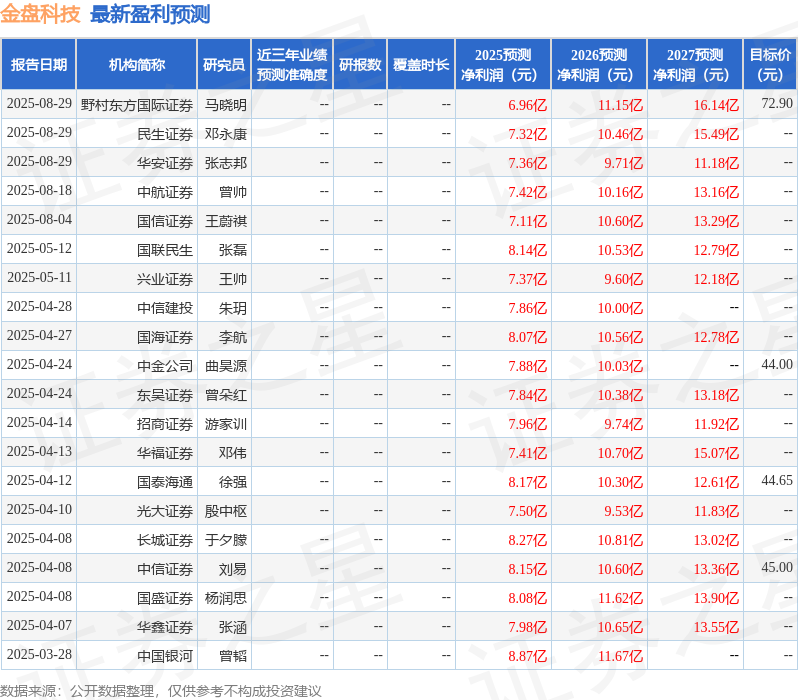Select the 2027预测净利润 column header
This screenshot has height=700, width=798.
pos(695,65)
